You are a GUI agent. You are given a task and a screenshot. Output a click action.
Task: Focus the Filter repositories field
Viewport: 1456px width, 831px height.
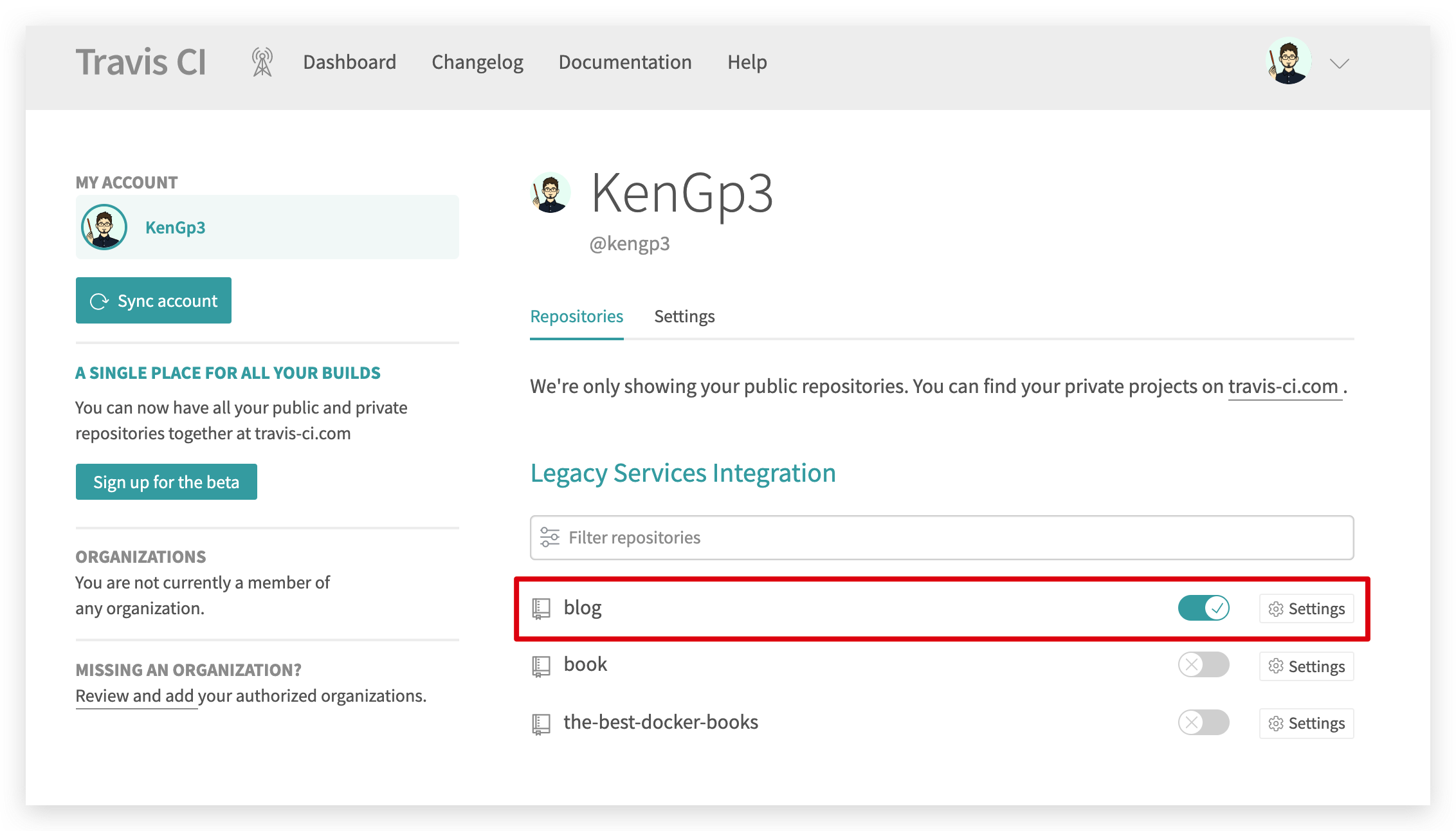[942, 538]
